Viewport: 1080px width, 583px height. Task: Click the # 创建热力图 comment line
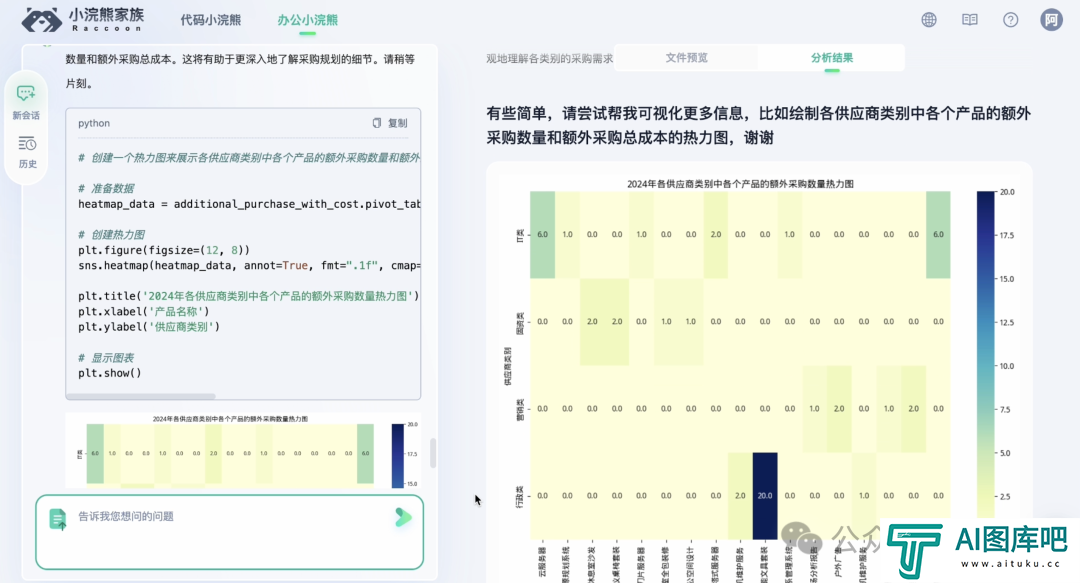pyautogui.click(x=111, y=234)
